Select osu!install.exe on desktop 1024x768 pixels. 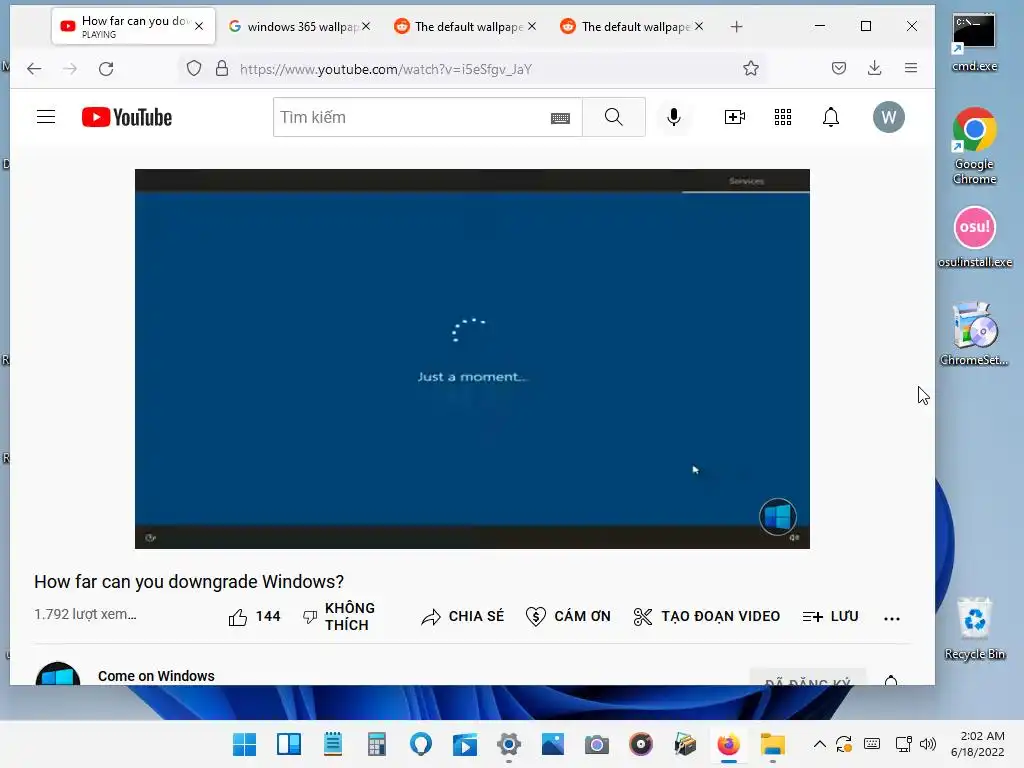pyautogui.click(x=975, y=237)
